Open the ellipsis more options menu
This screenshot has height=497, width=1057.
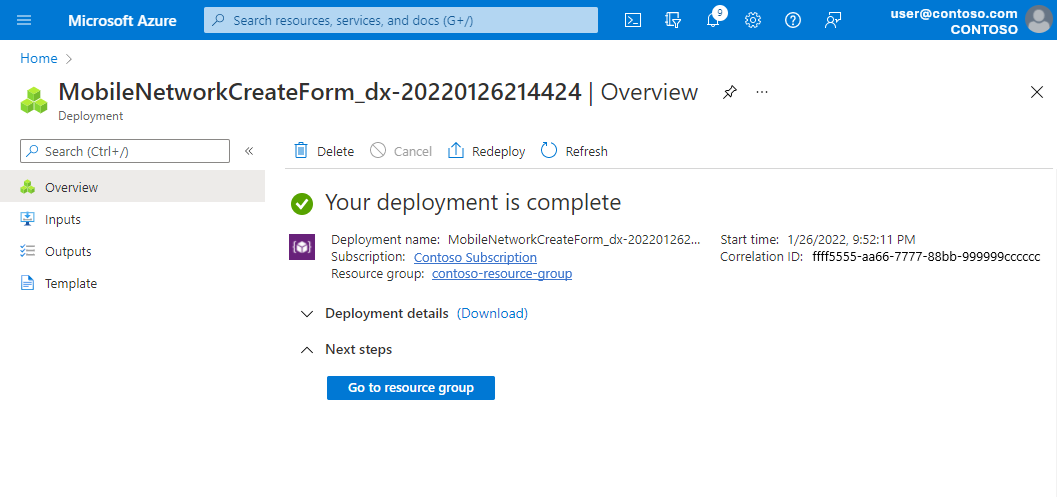762,92
